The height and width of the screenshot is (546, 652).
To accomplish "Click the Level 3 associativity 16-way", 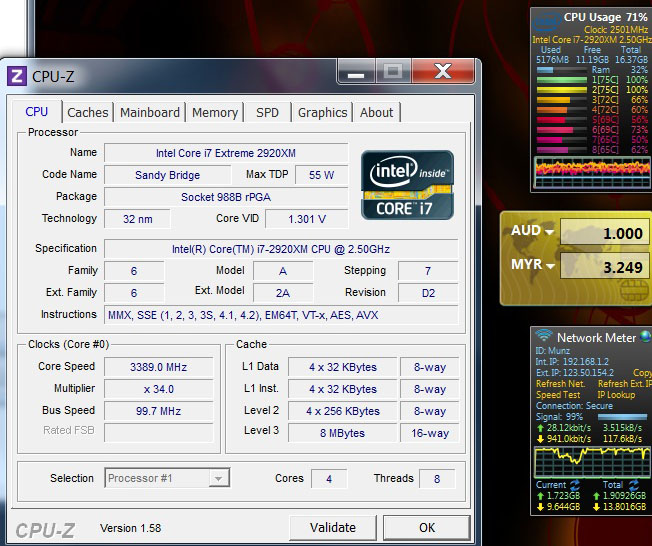I will click(430, 433).
